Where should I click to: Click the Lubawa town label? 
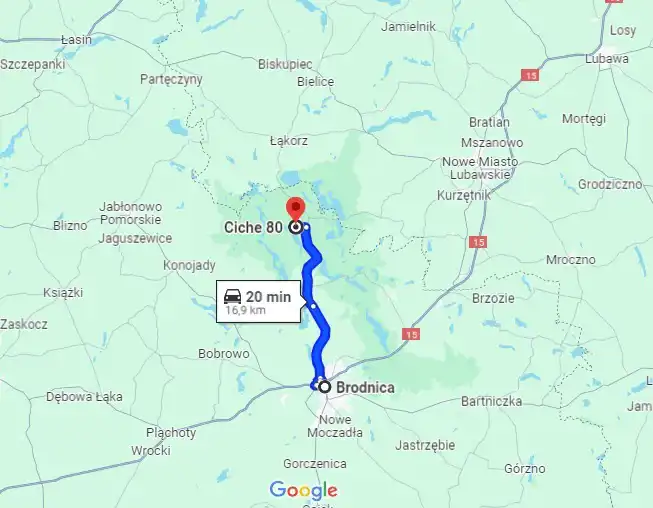click(606, 59)
